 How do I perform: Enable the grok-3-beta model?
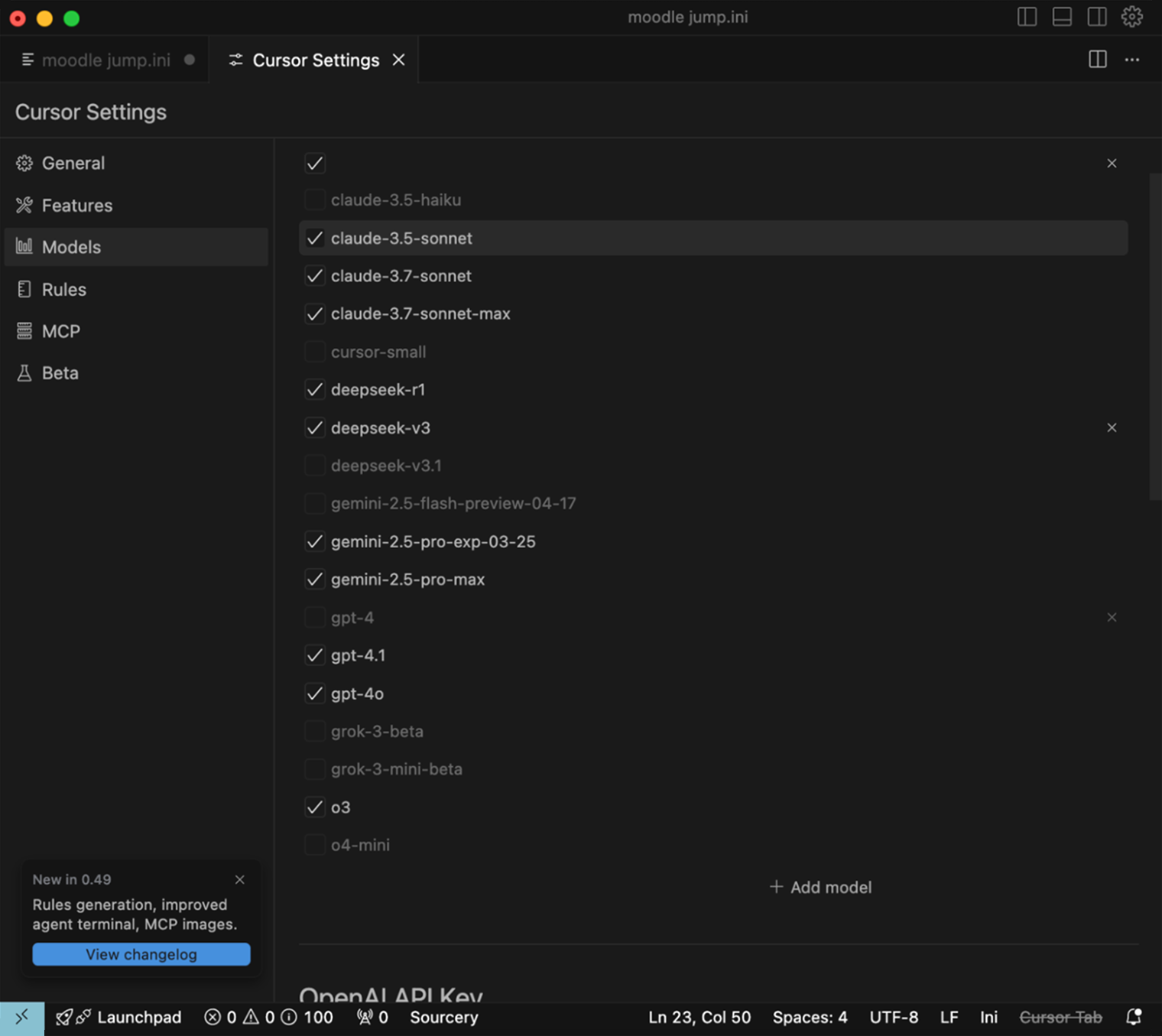tap(315, 731)
